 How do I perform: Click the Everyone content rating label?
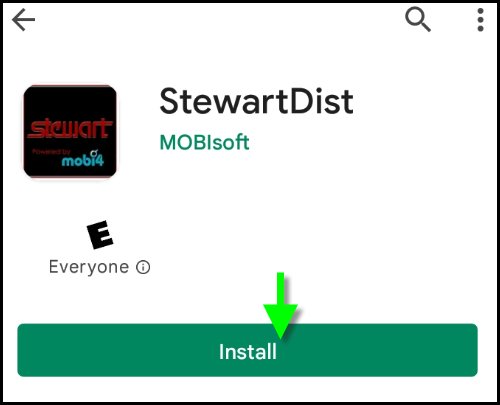[89, 267]
